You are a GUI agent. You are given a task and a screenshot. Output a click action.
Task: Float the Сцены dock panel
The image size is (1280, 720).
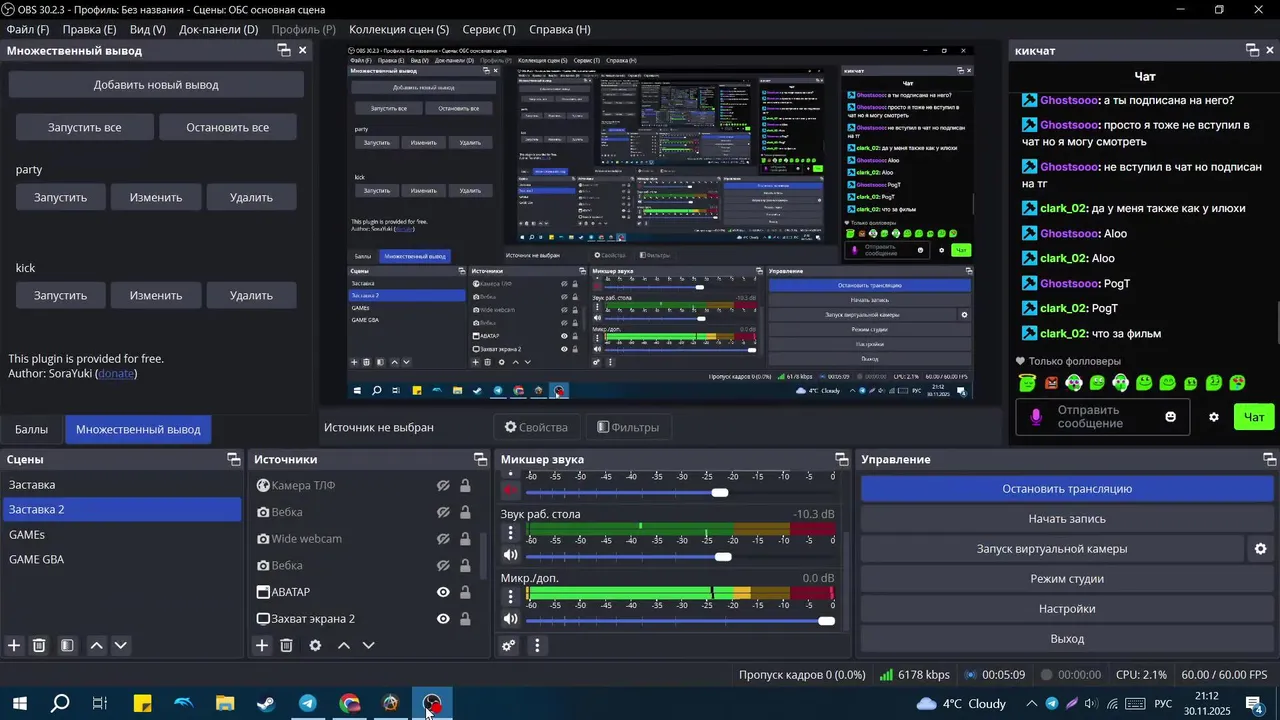coord(233,460)
